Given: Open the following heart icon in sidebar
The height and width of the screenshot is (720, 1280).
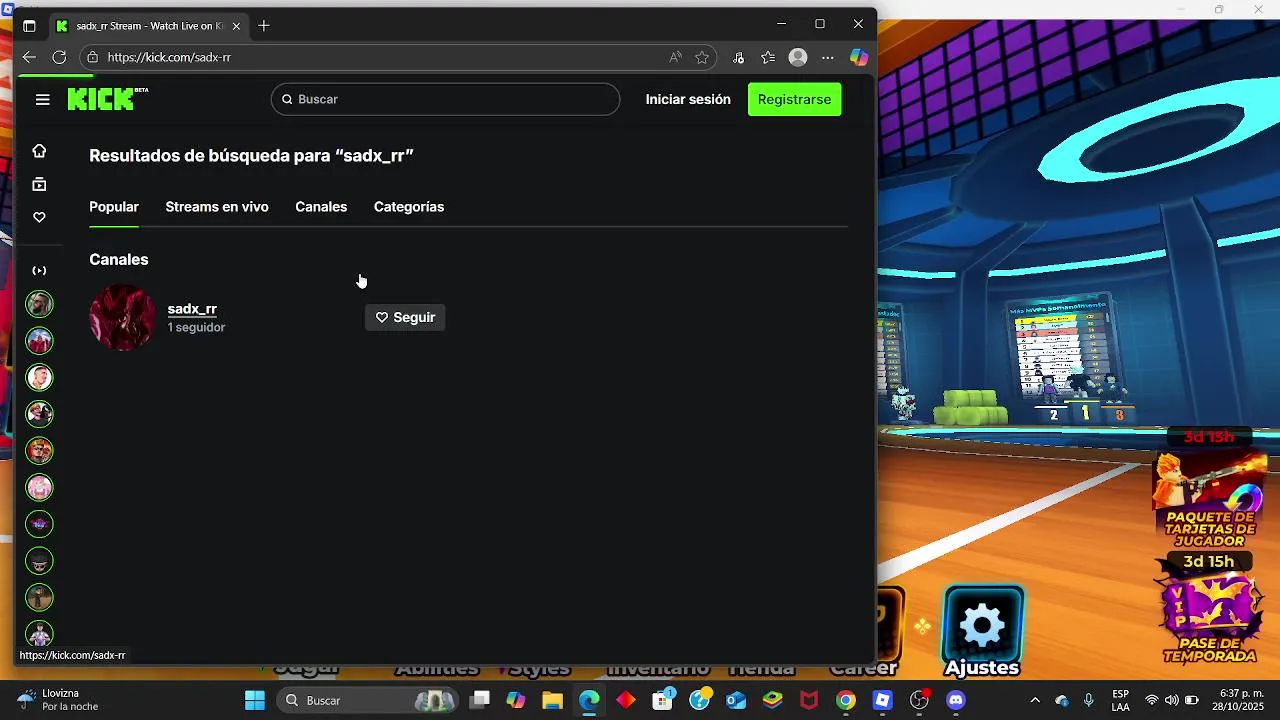Looking at the screenshot, I should tap(39, 217).
